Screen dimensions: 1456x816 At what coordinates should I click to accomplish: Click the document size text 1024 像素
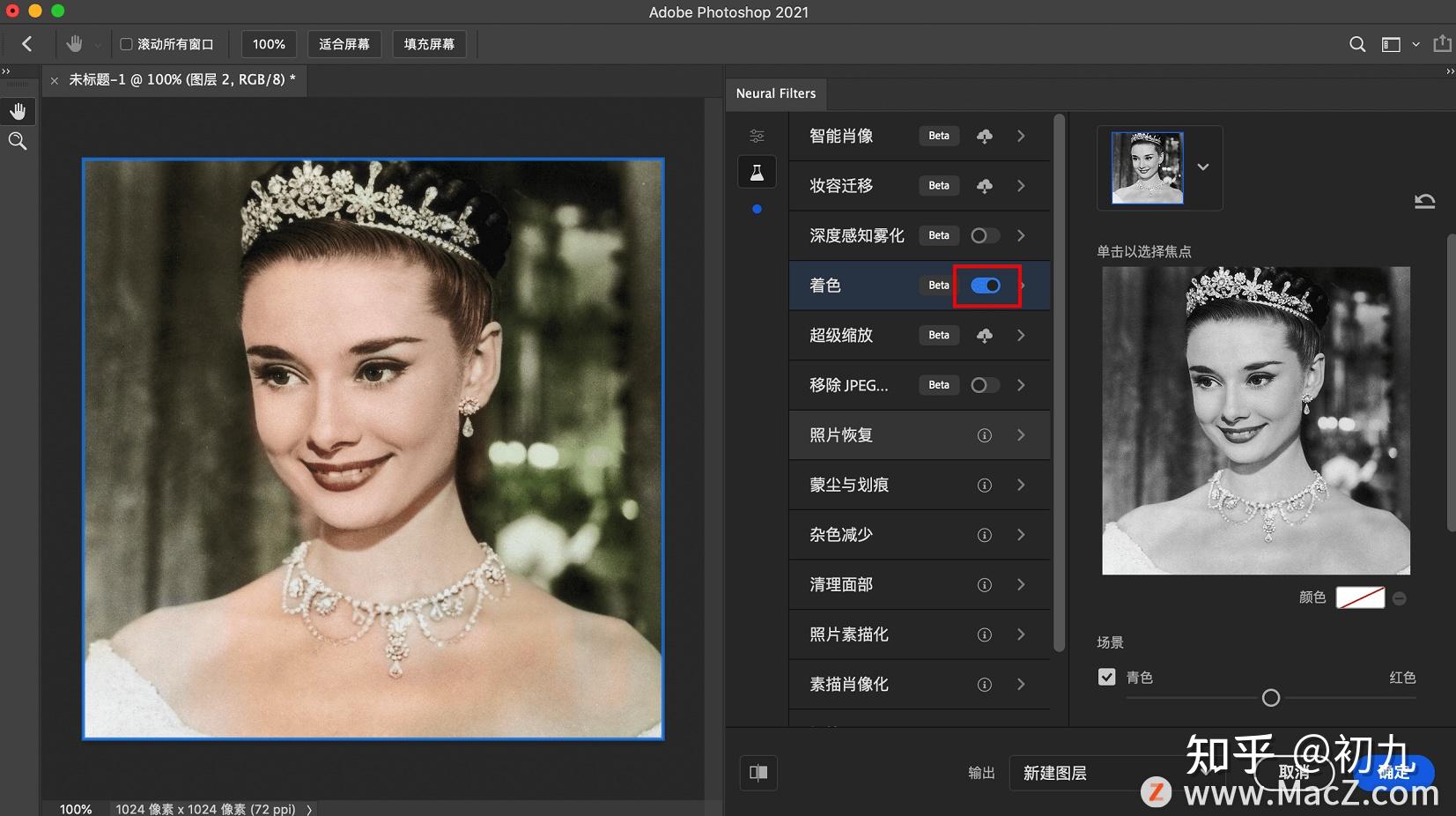pyautogui.click(x=205, y=809)
